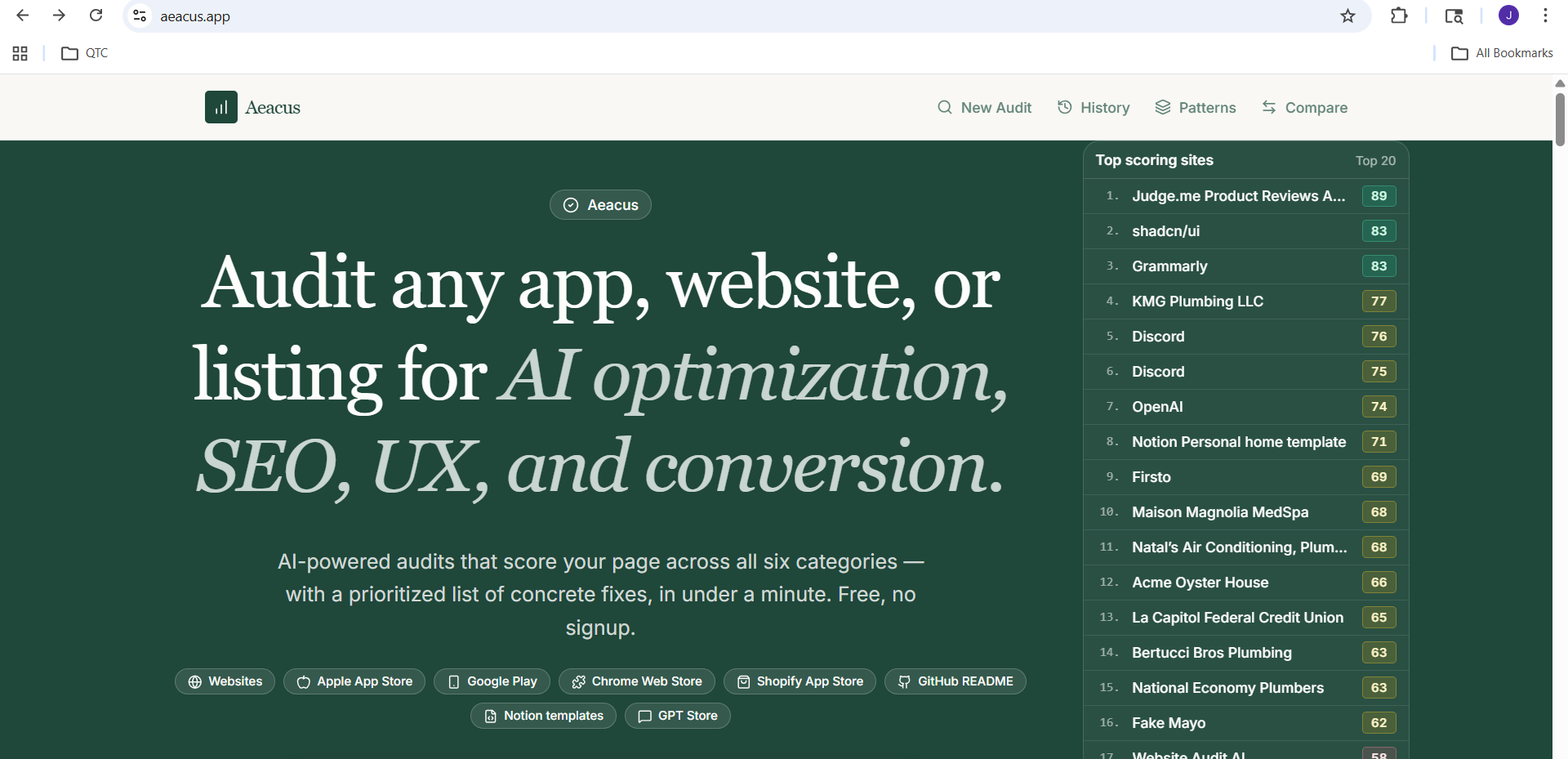This screenshot has width=1568, height=759.
Task: Select the Websites category chip
Action: click(x=225, y=681)
